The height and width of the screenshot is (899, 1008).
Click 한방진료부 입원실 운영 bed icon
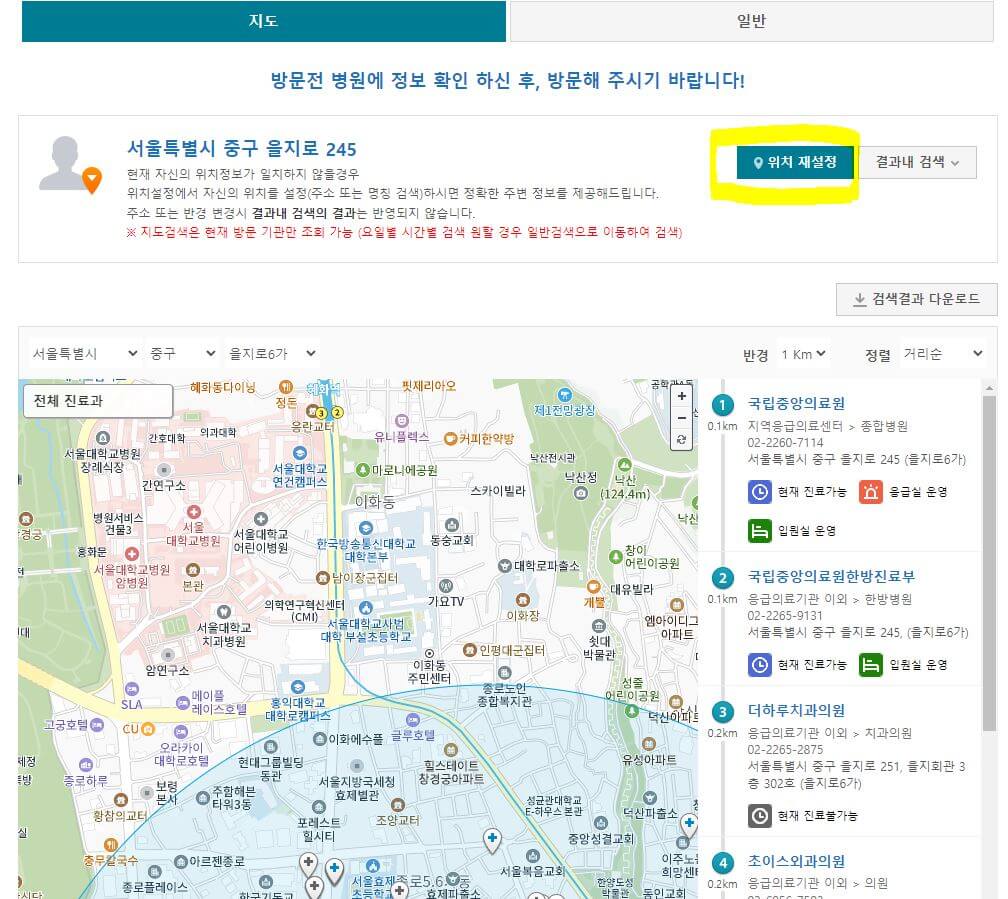point(870,664)
